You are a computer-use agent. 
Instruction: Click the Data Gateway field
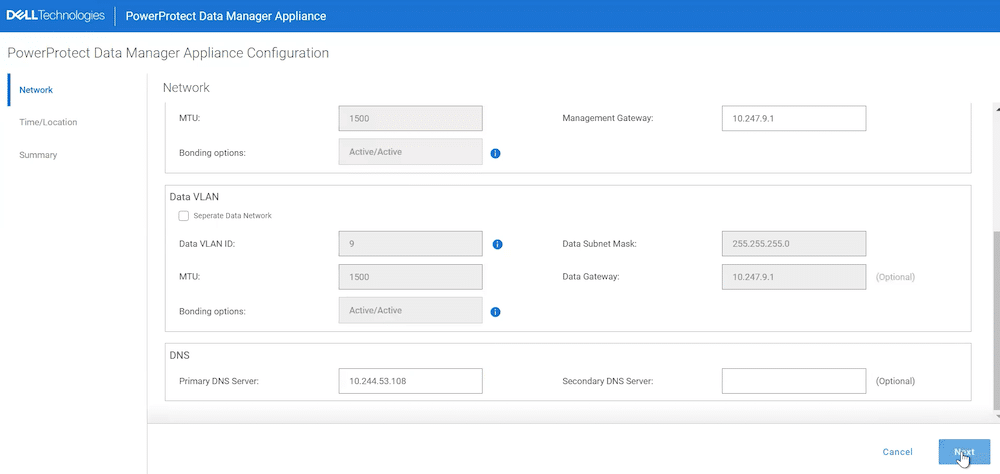(794, 277)
